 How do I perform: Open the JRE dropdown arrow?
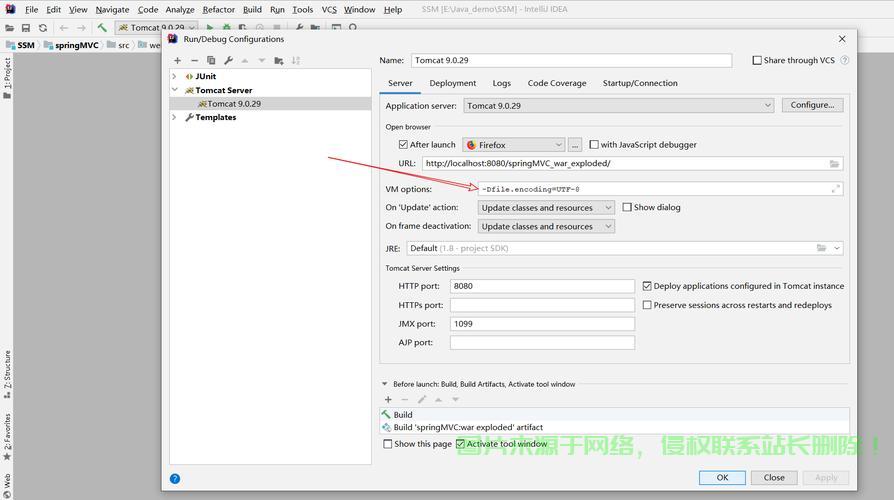pos(836,248)
